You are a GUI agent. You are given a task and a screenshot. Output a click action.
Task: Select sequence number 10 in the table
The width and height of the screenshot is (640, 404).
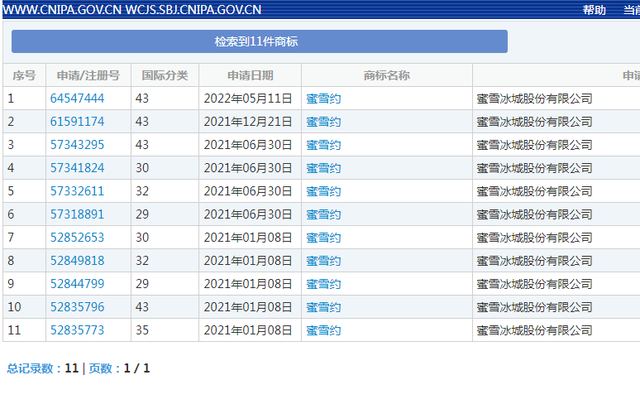(14, 307)
